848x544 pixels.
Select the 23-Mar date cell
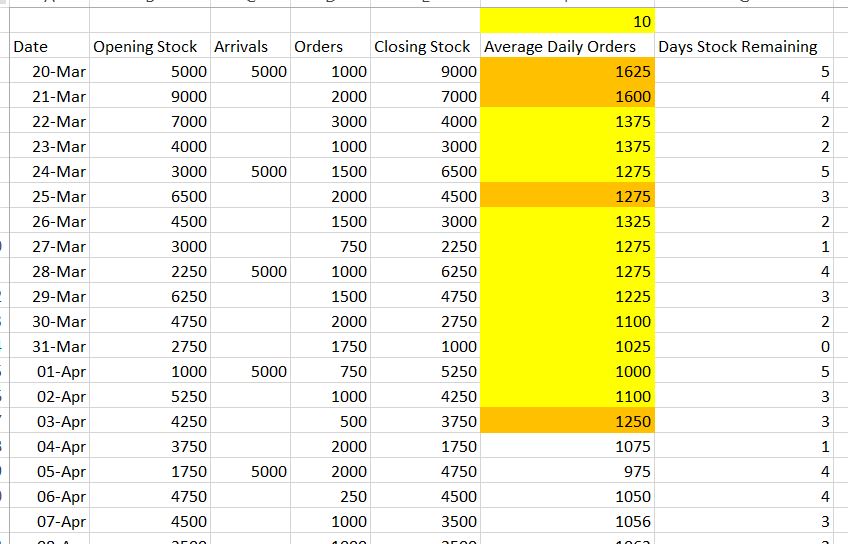[49, 147]
